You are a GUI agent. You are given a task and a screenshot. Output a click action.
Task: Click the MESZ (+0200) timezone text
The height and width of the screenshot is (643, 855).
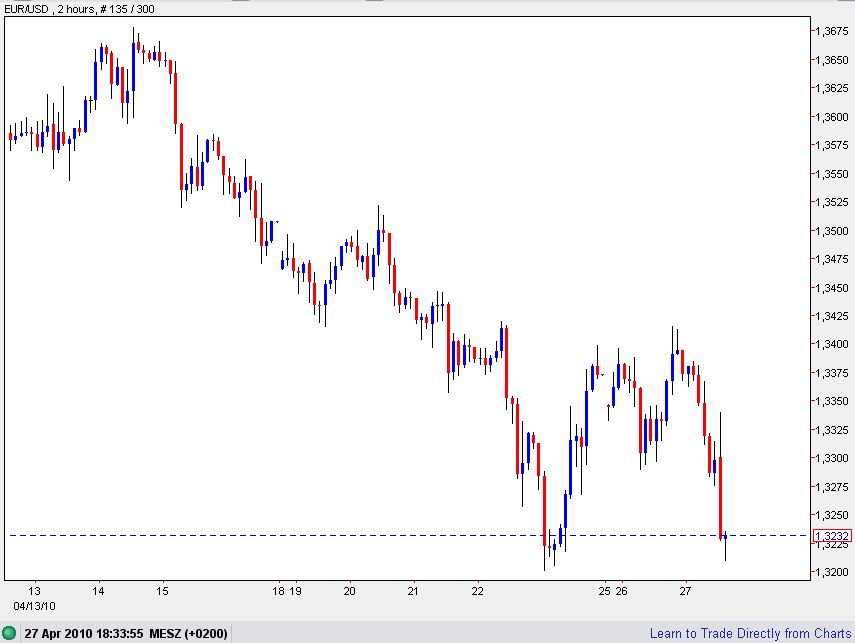tap(188, 634)
